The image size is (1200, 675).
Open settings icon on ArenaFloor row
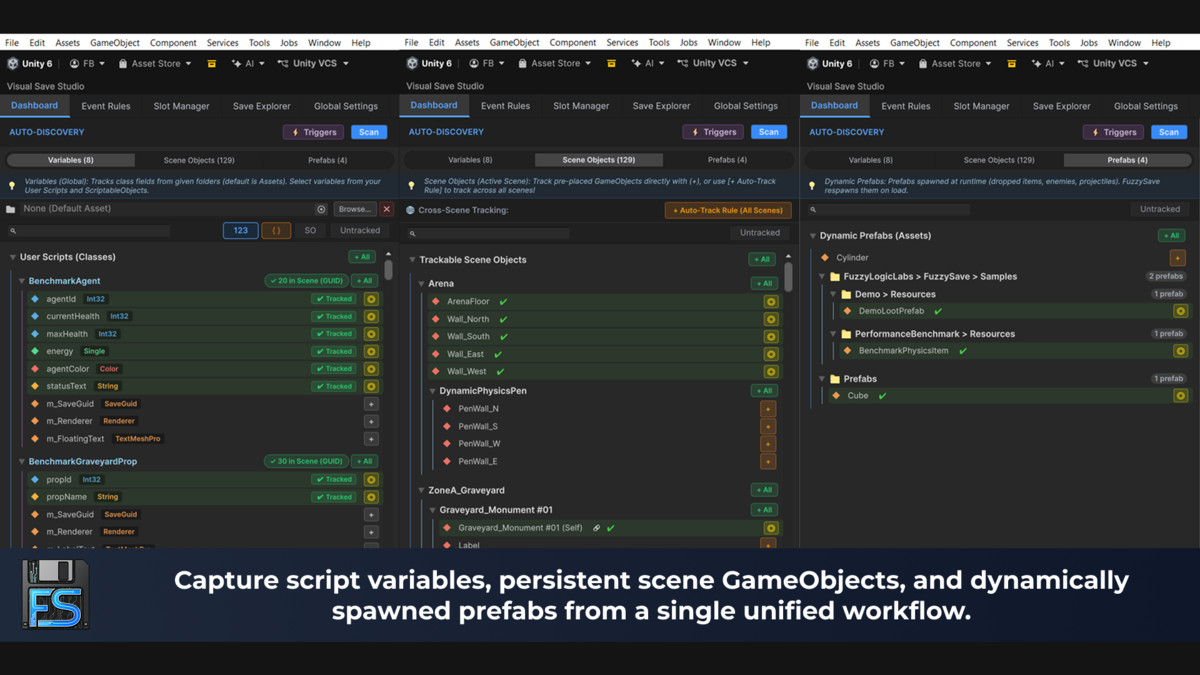[770, 301]
